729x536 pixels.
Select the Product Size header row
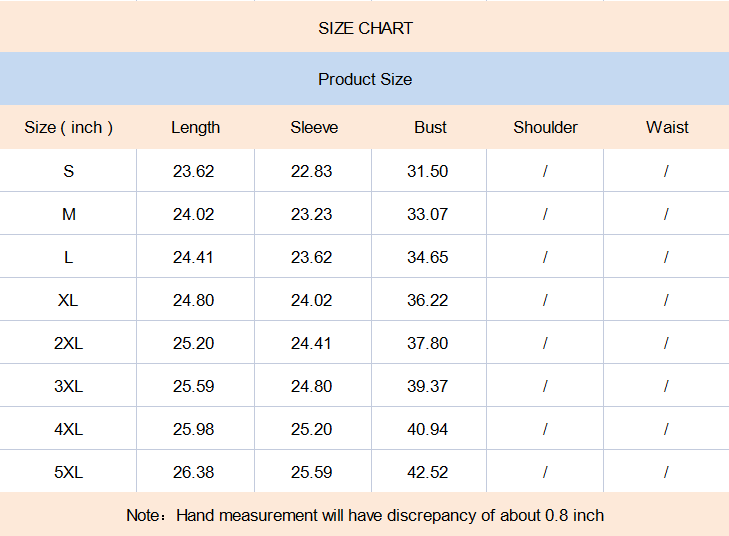[x=365, y=79]
